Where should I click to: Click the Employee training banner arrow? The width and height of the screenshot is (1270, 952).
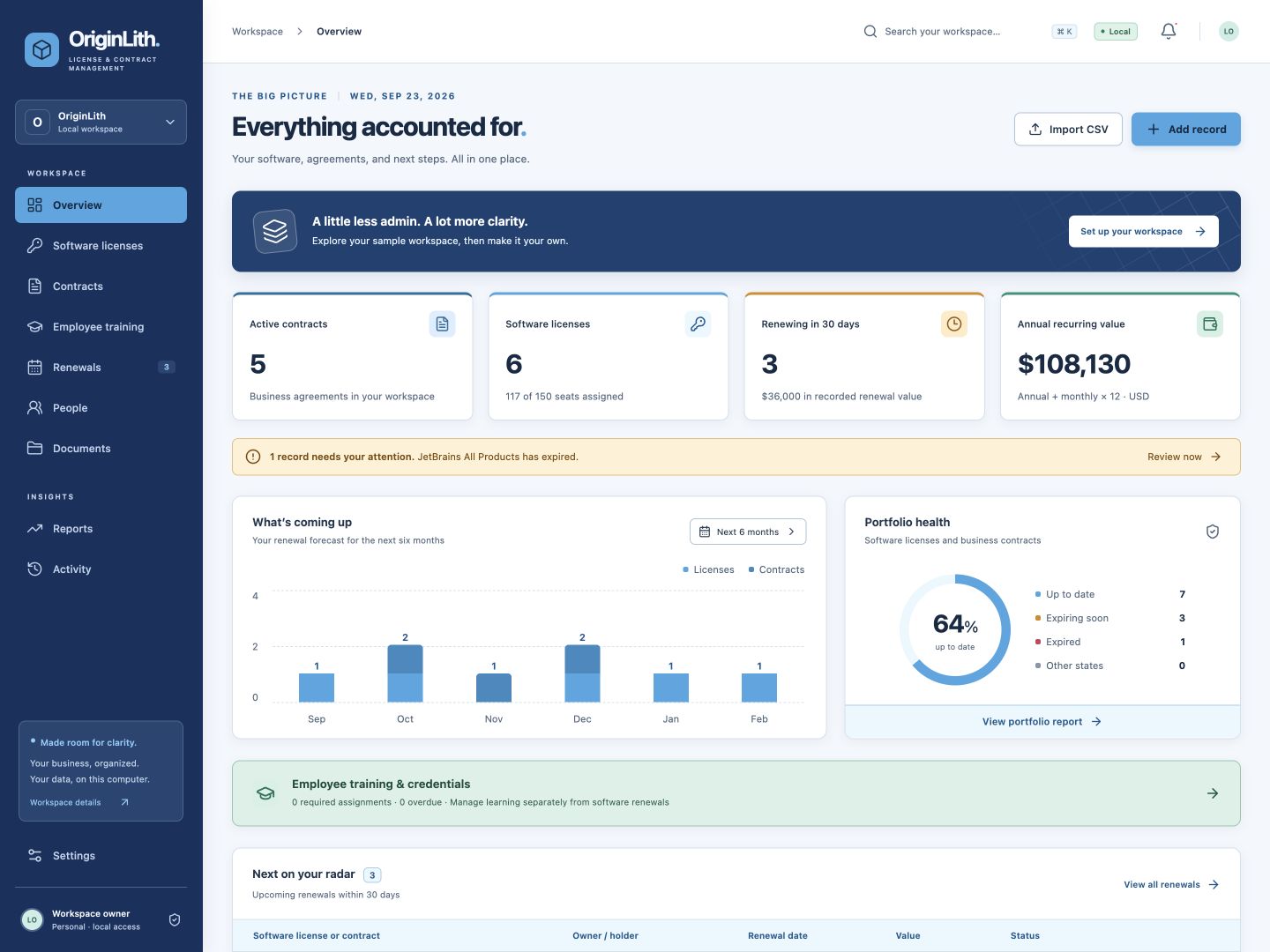tap(1213, 793)
